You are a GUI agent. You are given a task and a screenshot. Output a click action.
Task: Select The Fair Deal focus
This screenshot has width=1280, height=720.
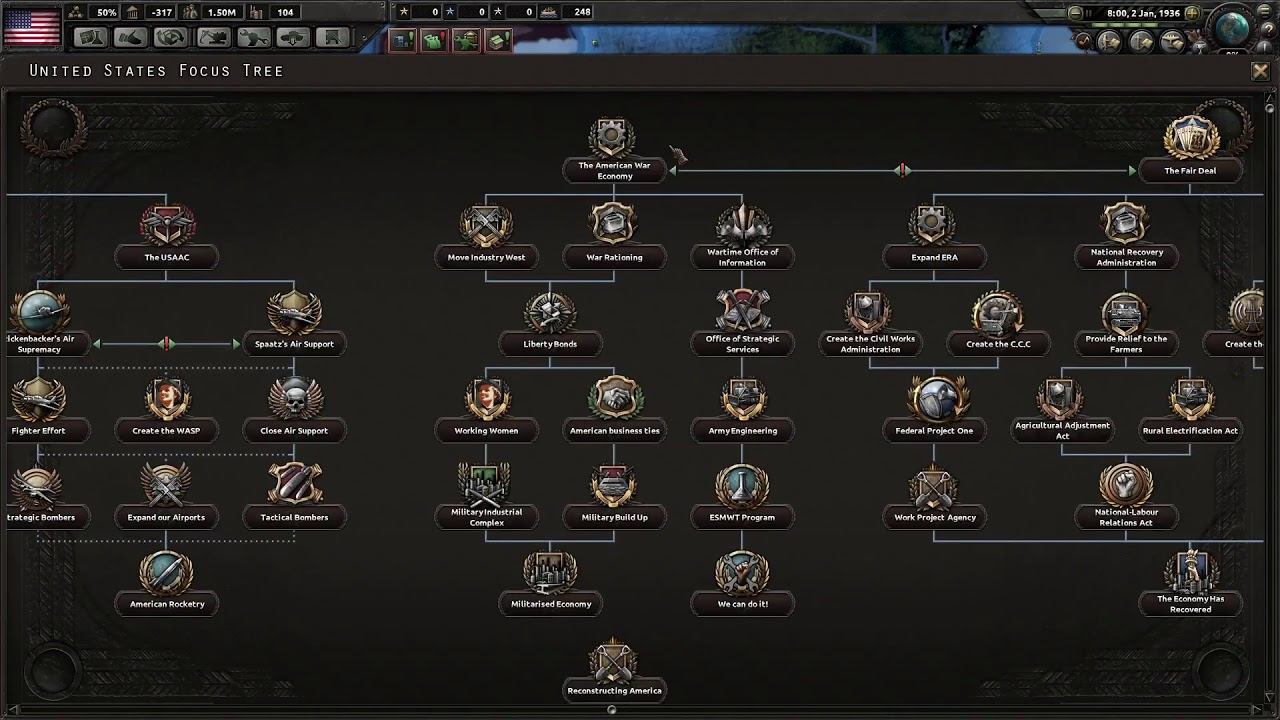pos(1190,150)
